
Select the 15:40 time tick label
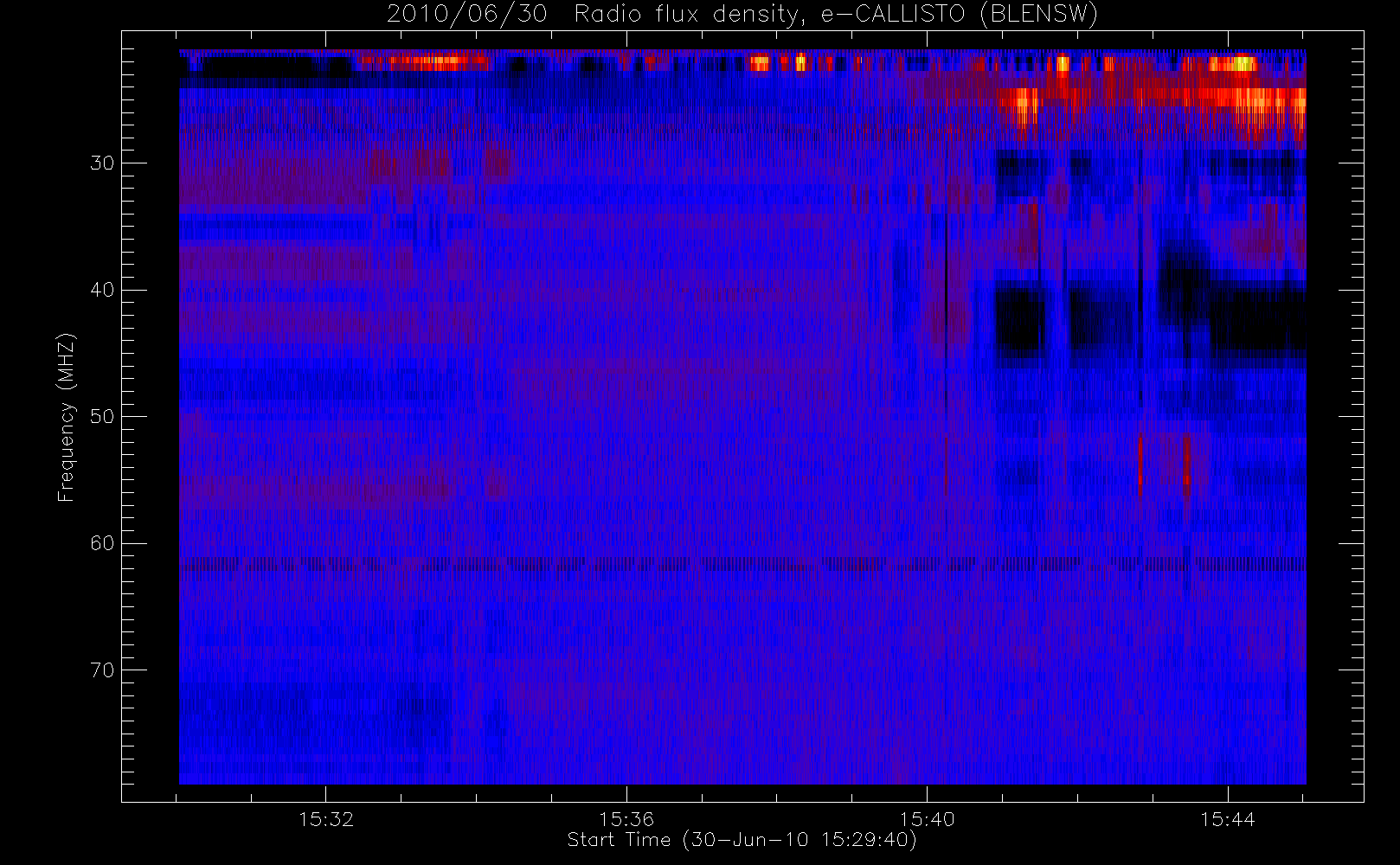[x=927, y=819]
